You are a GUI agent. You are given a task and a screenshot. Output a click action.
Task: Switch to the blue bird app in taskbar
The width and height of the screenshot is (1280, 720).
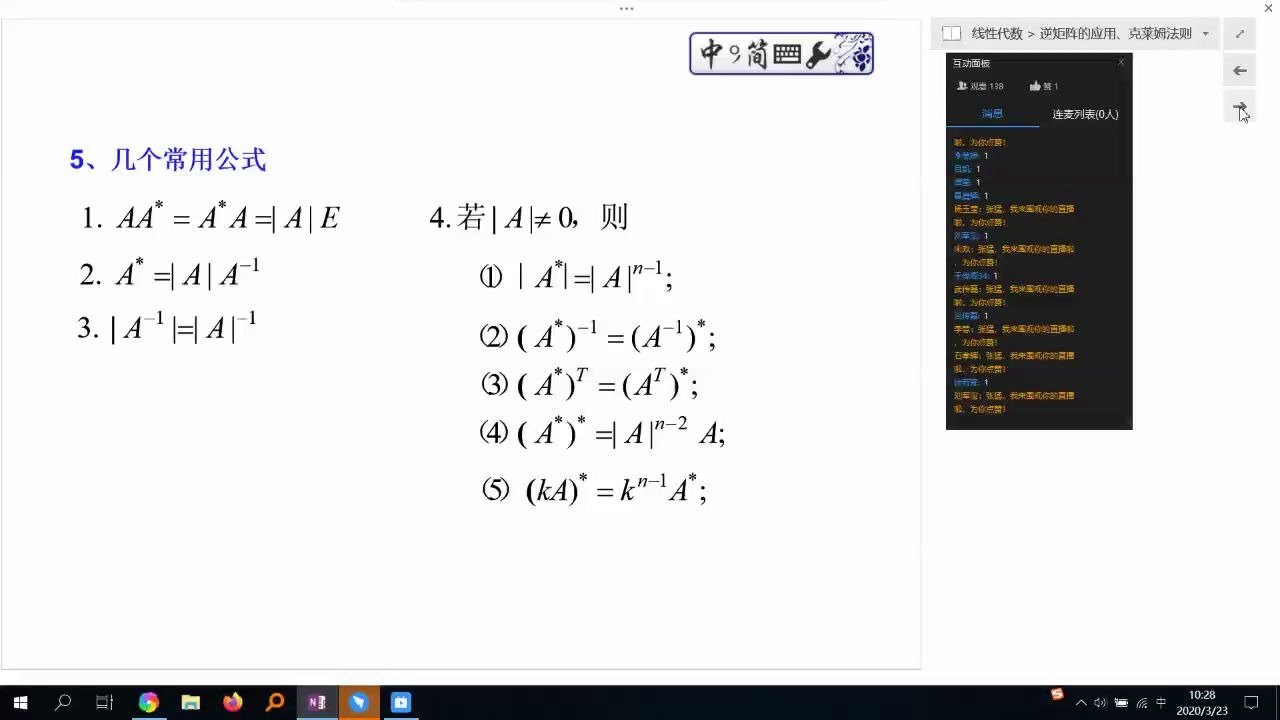(x=359, y=702)
